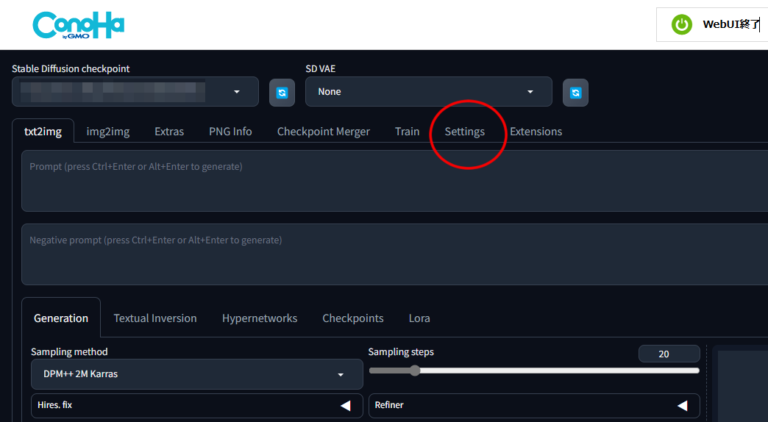Open the Textual Inversion sub-tab
768x422 pixels.
tap(155, 318)
